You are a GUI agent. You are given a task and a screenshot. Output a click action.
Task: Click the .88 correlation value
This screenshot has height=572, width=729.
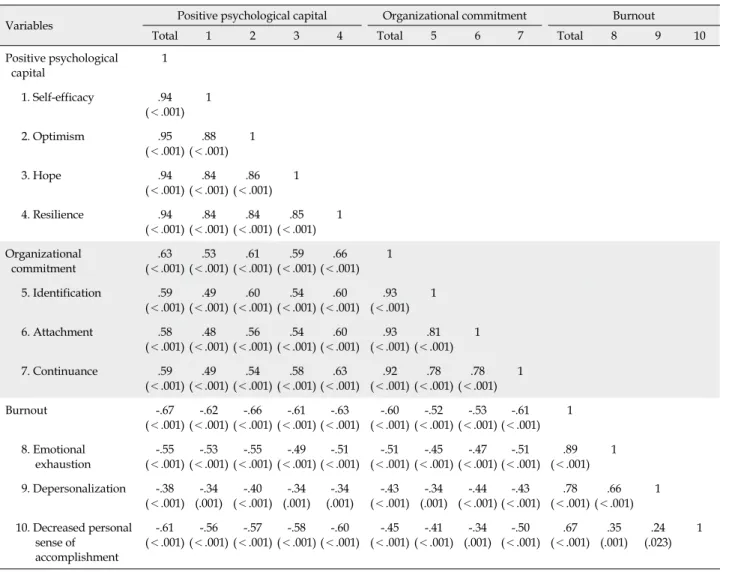209,136
